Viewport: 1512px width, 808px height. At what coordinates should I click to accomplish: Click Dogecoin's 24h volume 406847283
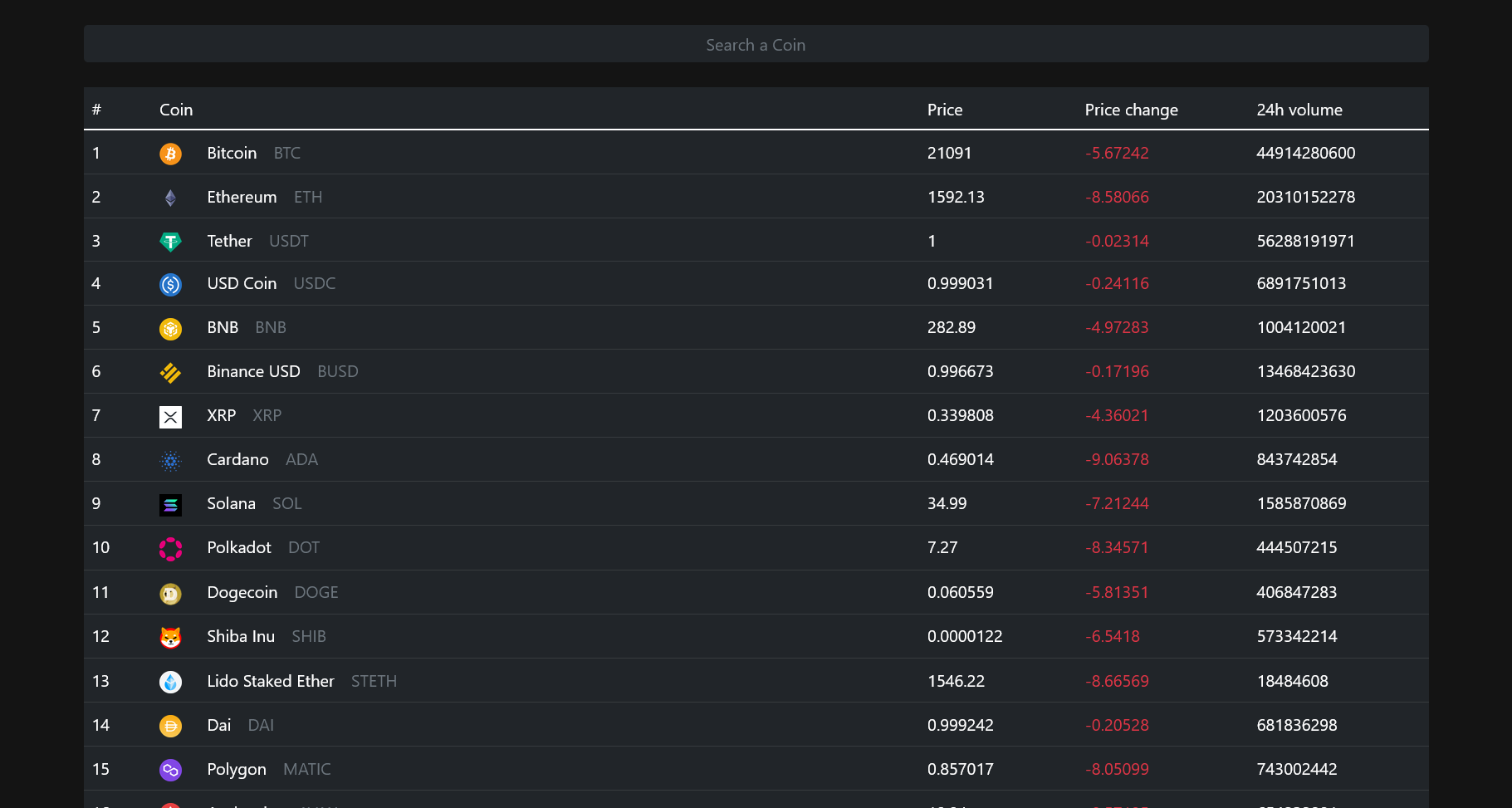1297,592
